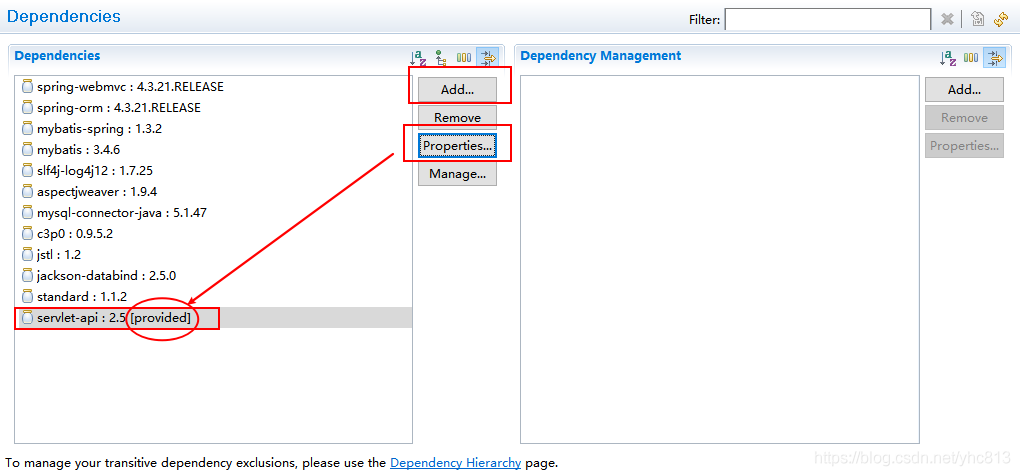Open Properties for selected dependency

tap(457, 146)
